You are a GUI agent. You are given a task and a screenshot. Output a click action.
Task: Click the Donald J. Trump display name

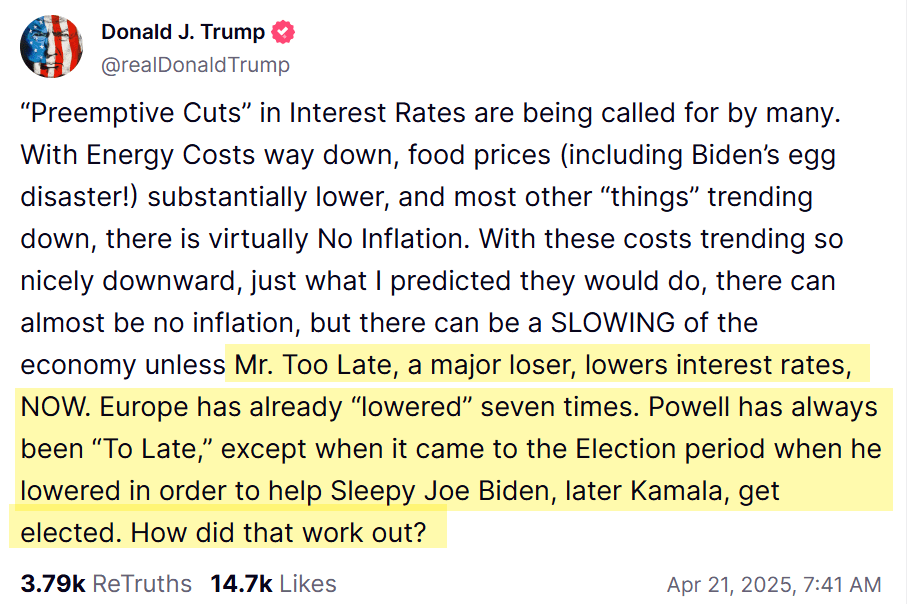(x=183, y=32)
